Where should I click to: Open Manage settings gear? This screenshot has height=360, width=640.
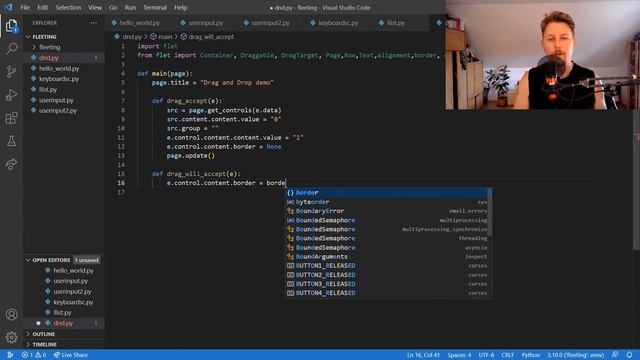(x=11, y=337)
